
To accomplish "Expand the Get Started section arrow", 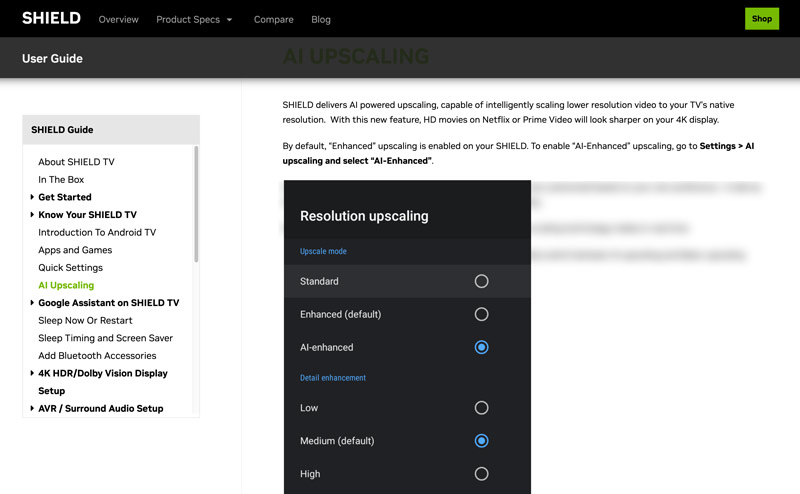I will (32, 197).
